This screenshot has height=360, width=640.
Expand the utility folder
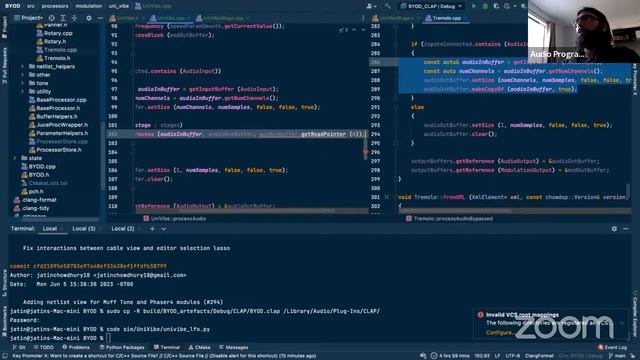pyautogui.click(x=22, y=91)
